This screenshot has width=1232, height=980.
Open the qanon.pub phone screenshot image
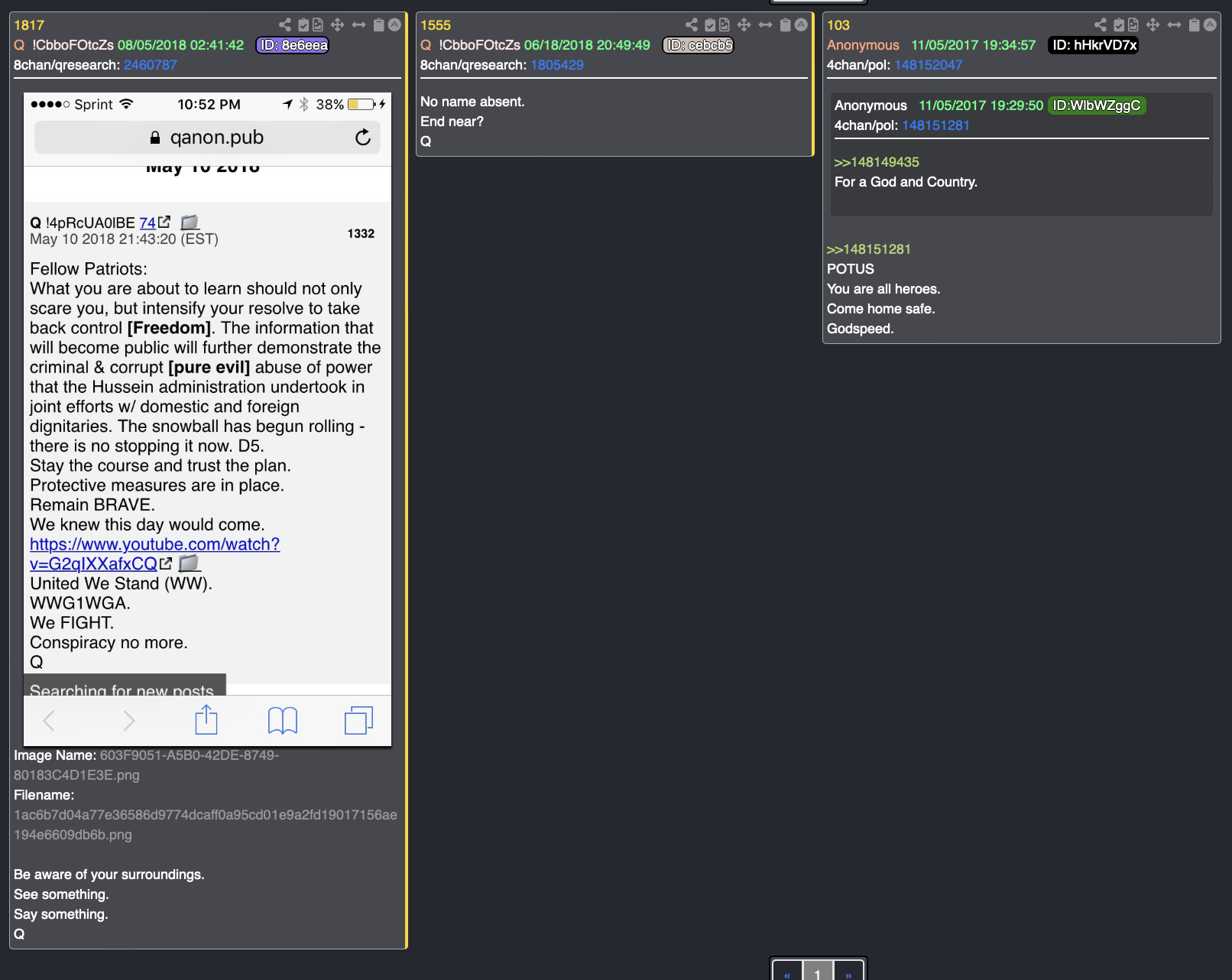[208, 419]
